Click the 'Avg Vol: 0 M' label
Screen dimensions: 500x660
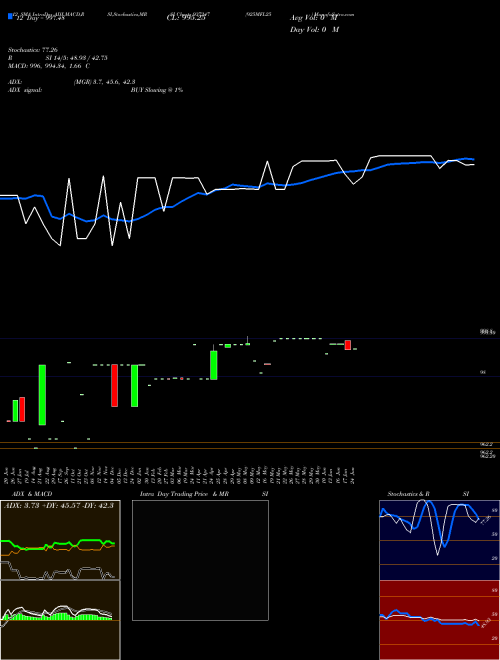pos(314,18)
